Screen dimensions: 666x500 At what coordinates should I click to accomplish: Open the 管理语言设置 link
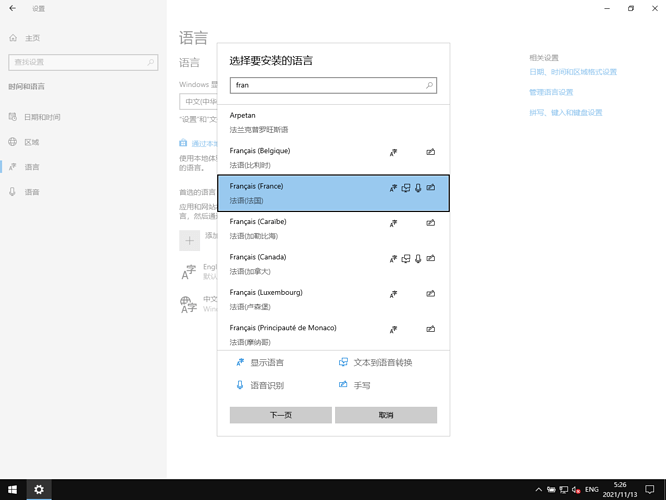coord(551,92)
